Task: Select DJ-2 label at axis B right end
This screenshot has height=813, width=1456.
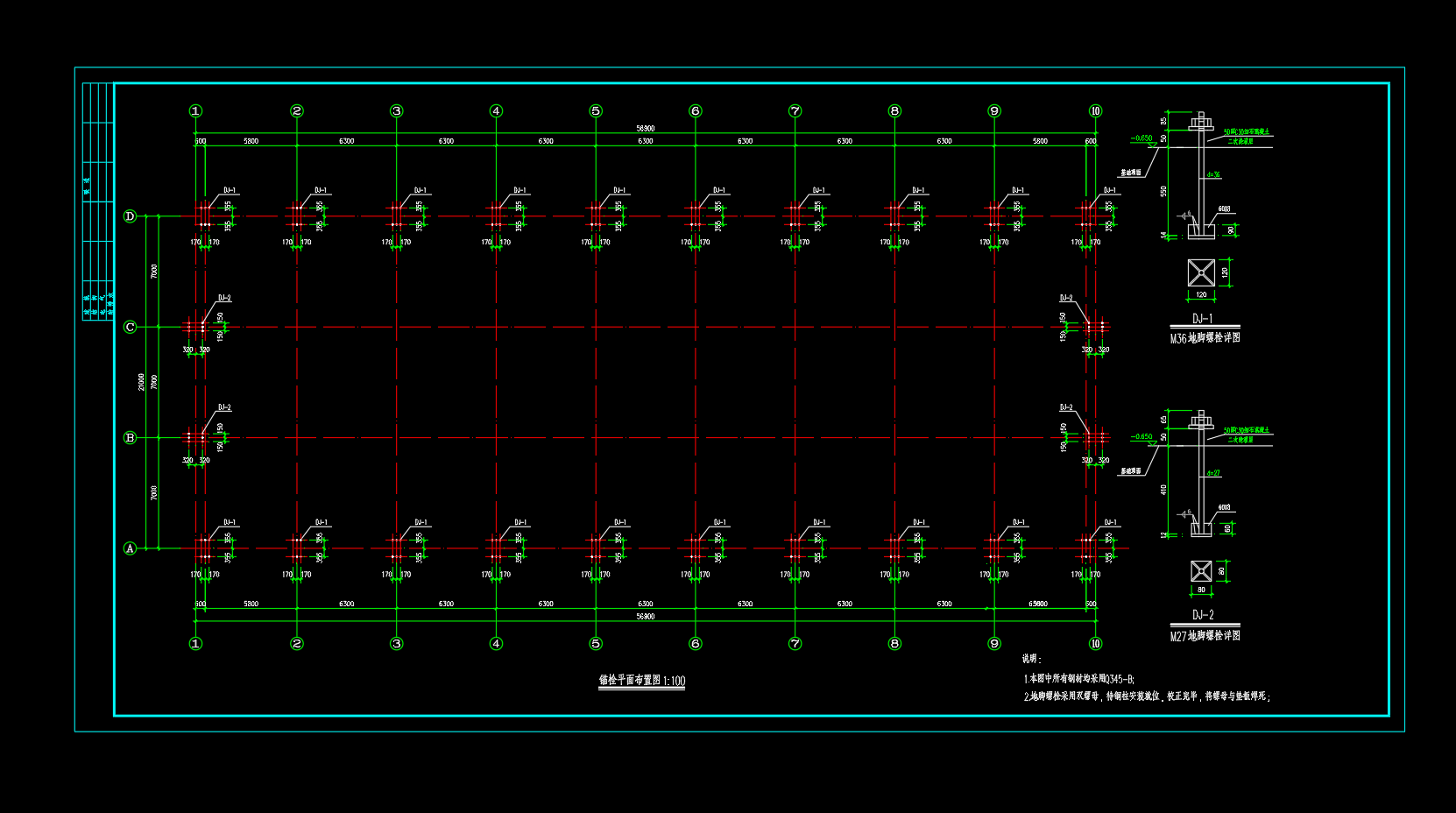Action: 1066,408
